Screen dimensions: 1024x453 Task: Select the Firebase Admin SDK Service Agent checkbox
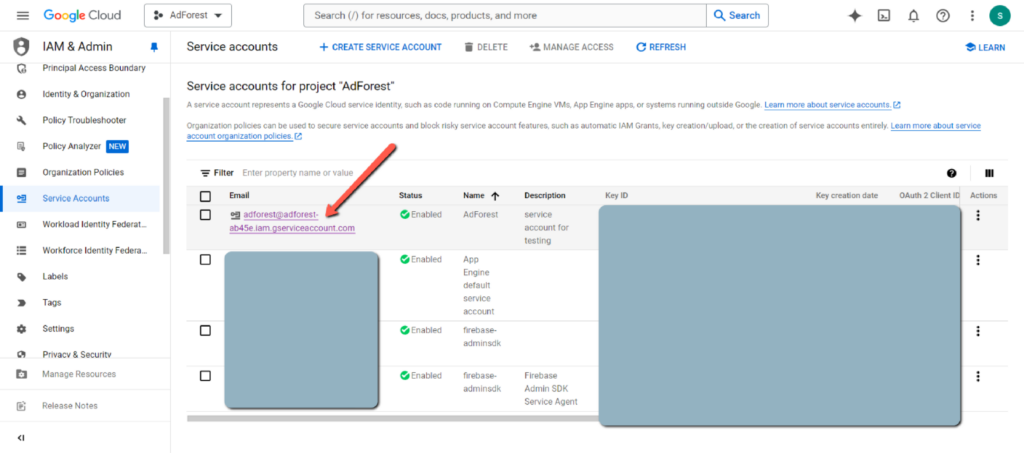[x=205, y=376]
